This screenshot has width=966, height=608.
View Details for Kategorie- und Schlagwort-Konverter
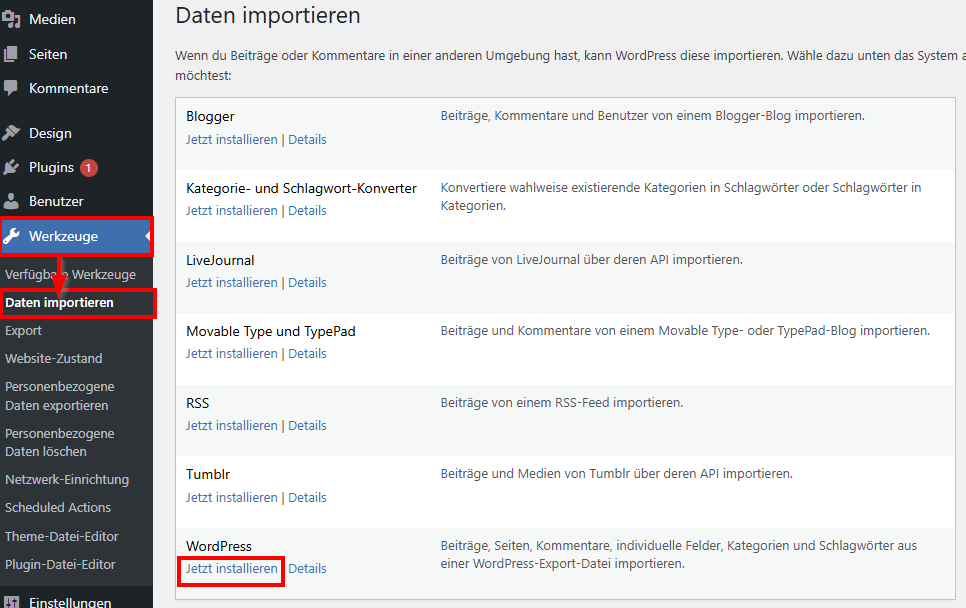(307, 211)
